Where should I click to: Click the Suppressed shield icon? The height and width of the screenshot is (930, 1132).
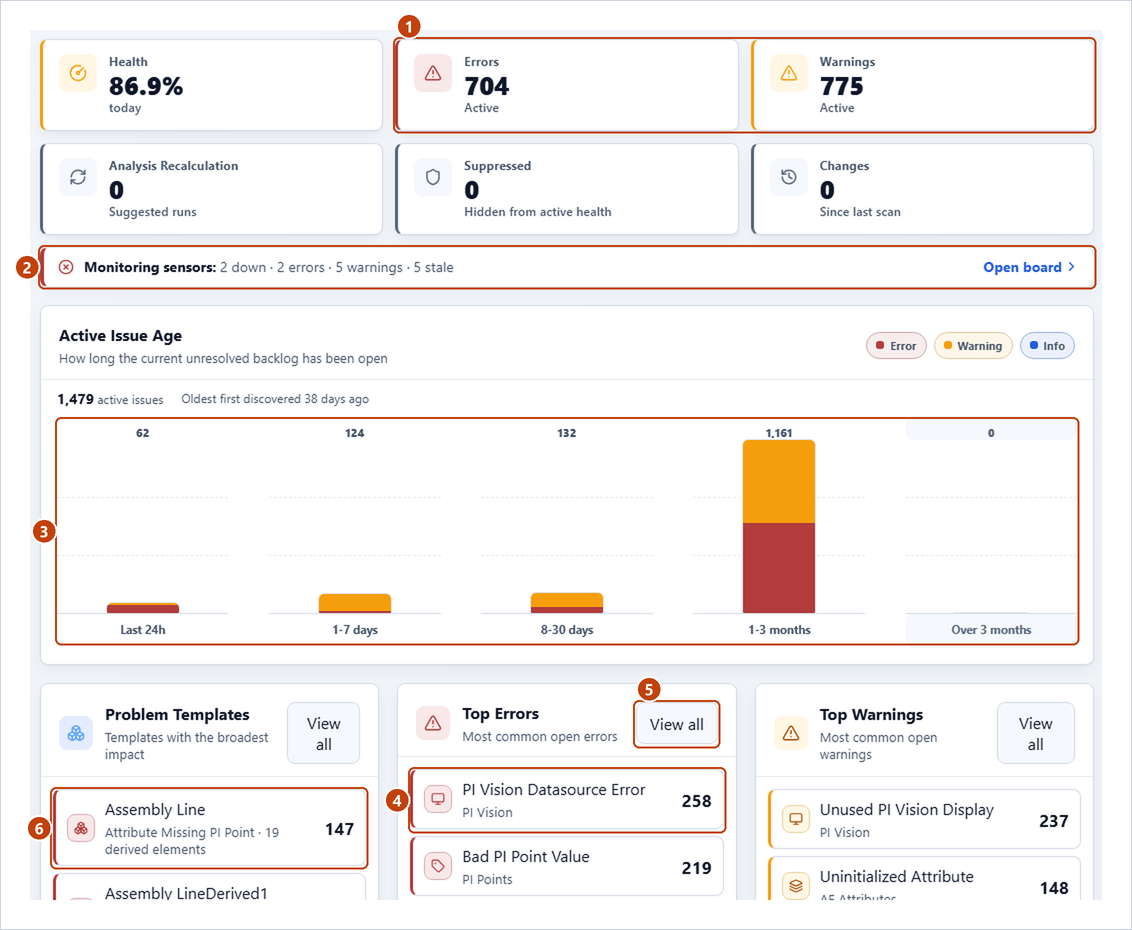point(433,177)
